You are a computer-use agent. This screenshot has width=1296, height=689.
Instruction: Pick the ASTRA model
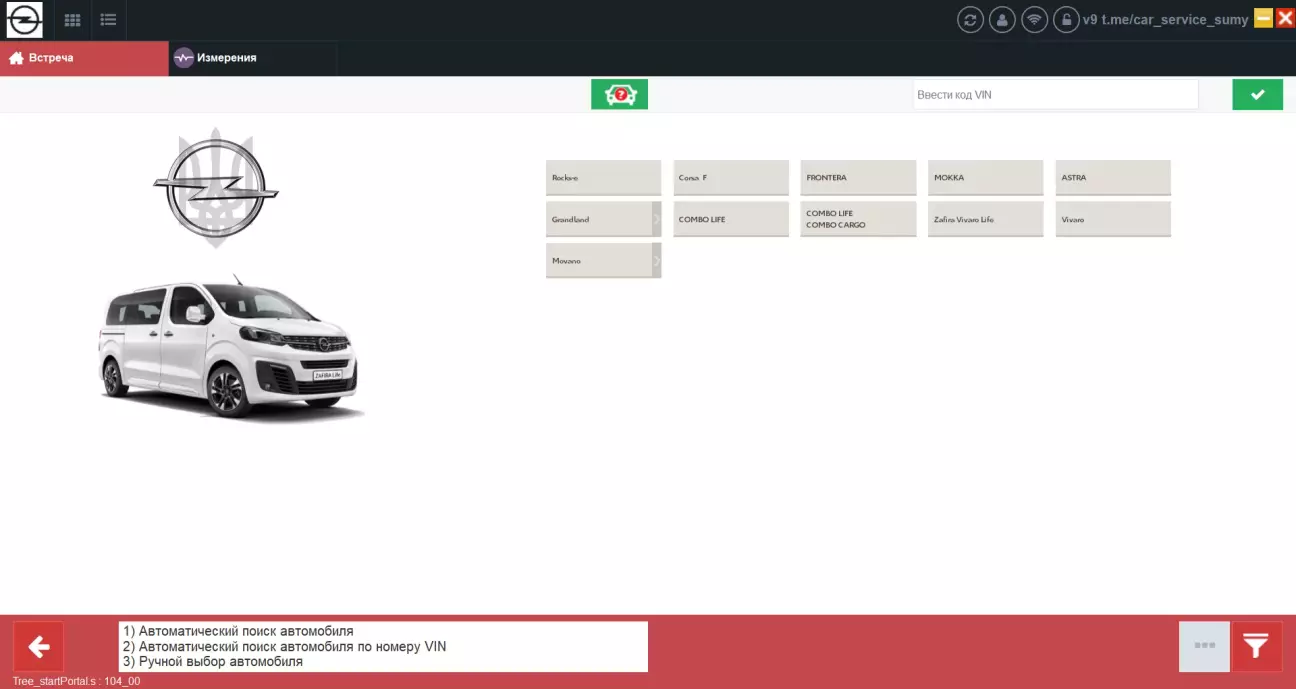click(1113, 178)
